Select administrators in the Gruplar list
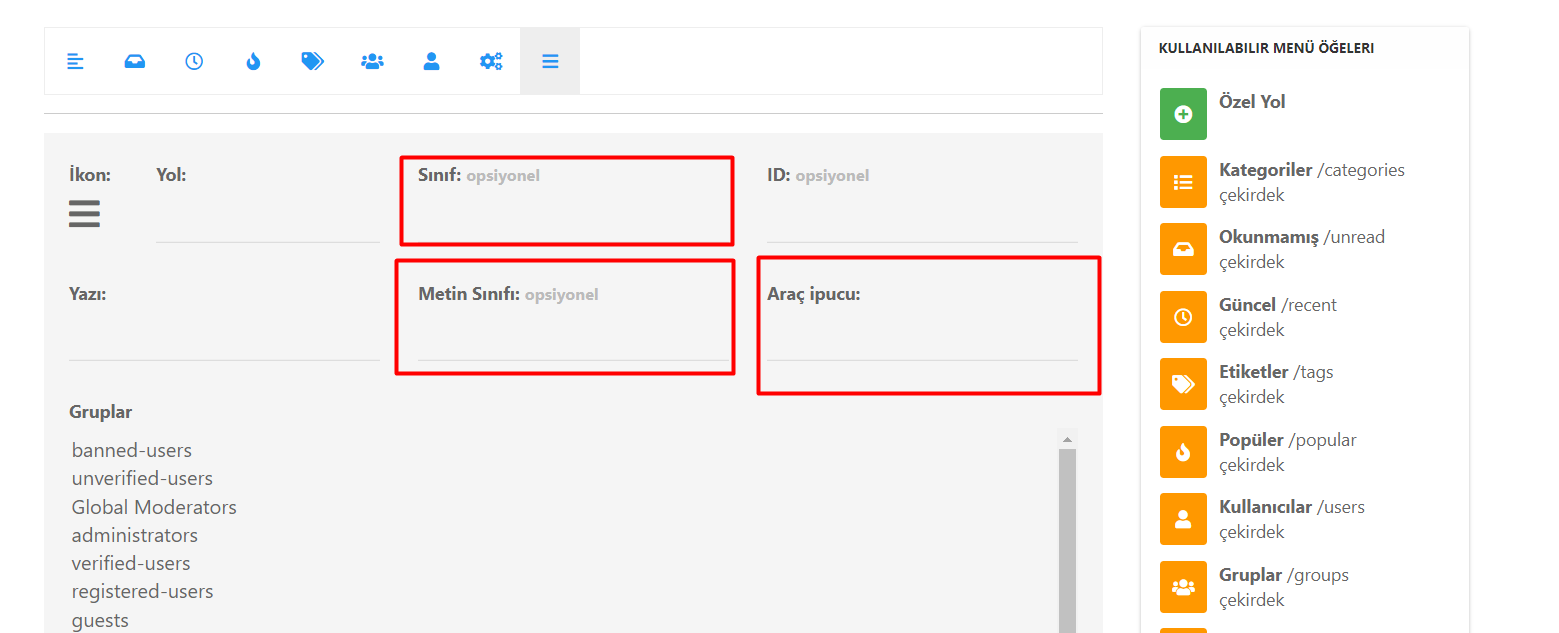 (135, 535)
